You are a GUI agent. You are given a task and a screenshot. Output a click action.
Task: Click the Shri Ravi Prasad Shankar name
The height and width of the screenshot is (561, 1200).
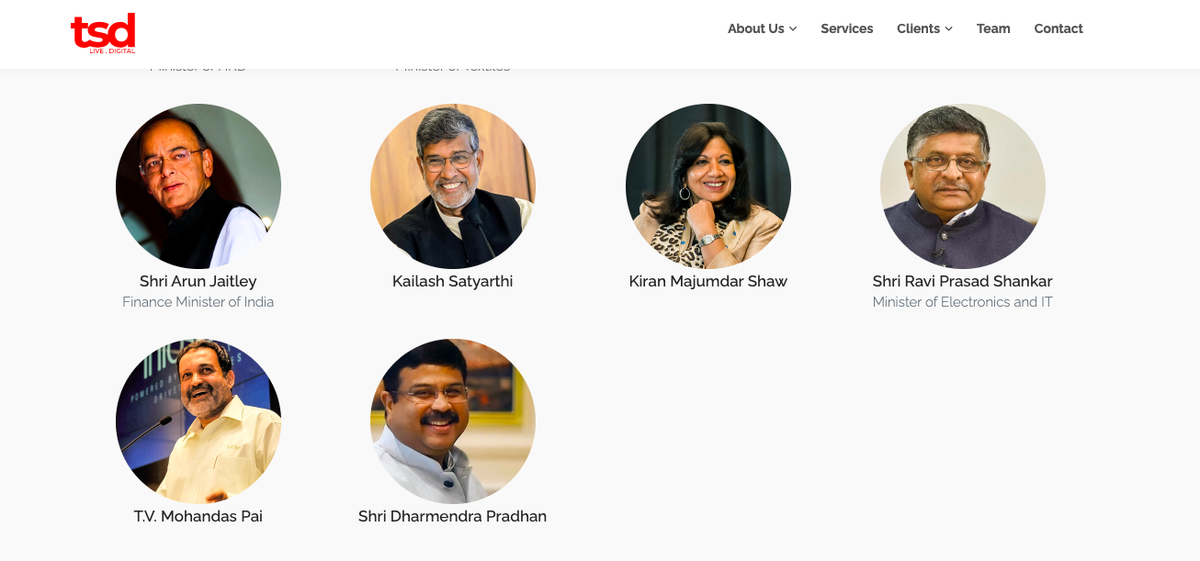point(963,281)
